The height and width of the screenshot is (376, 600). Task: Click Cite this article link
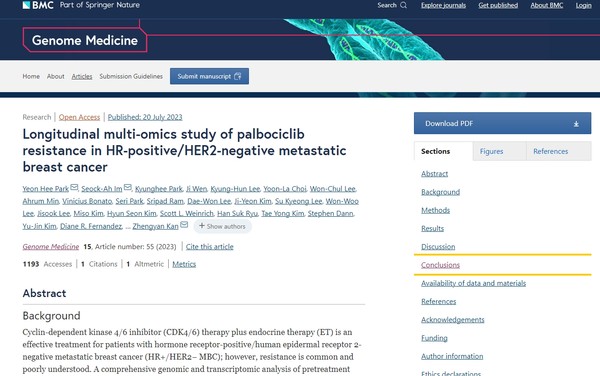[210, 247]
